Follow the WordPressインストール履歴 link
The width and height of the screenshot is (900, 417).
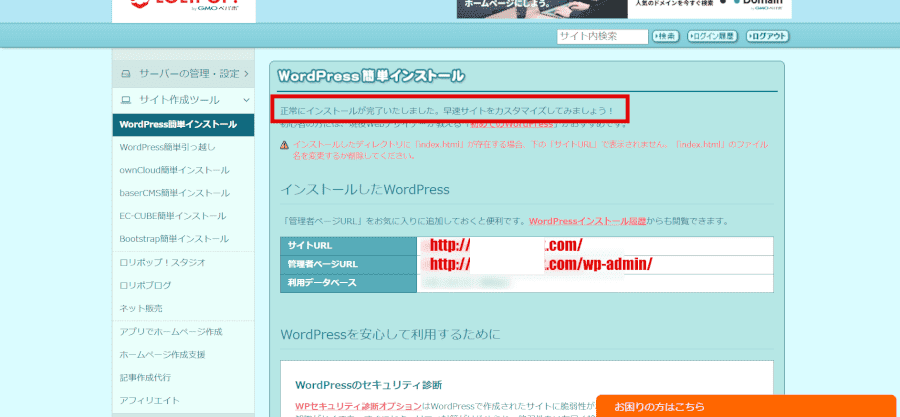pos(588,221)
